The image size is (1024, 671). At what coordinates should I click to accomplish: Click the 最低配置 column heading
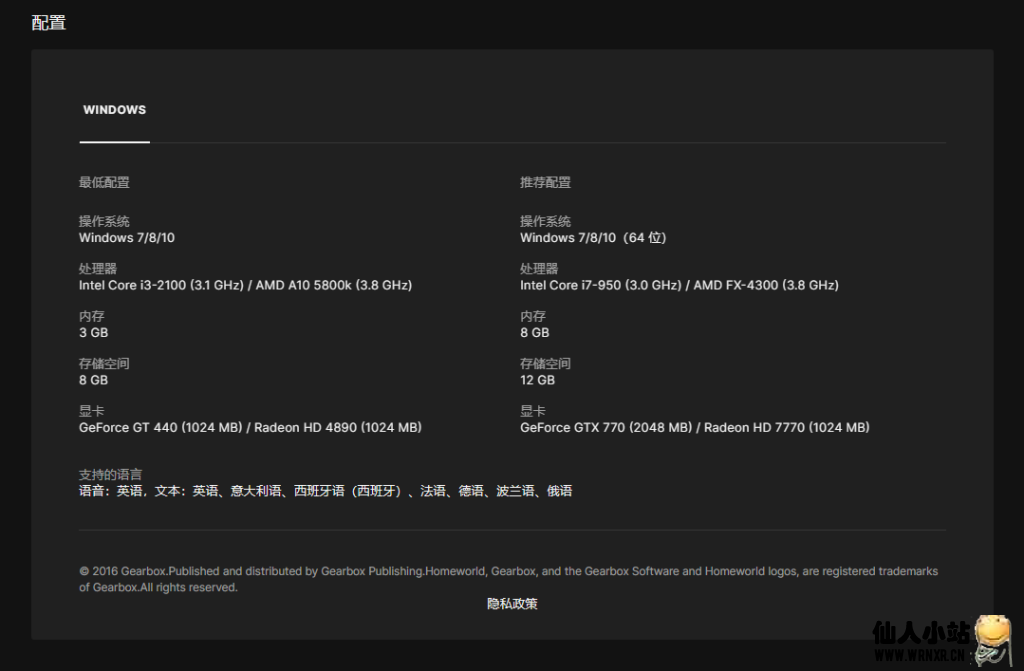(x=104, y=183)
